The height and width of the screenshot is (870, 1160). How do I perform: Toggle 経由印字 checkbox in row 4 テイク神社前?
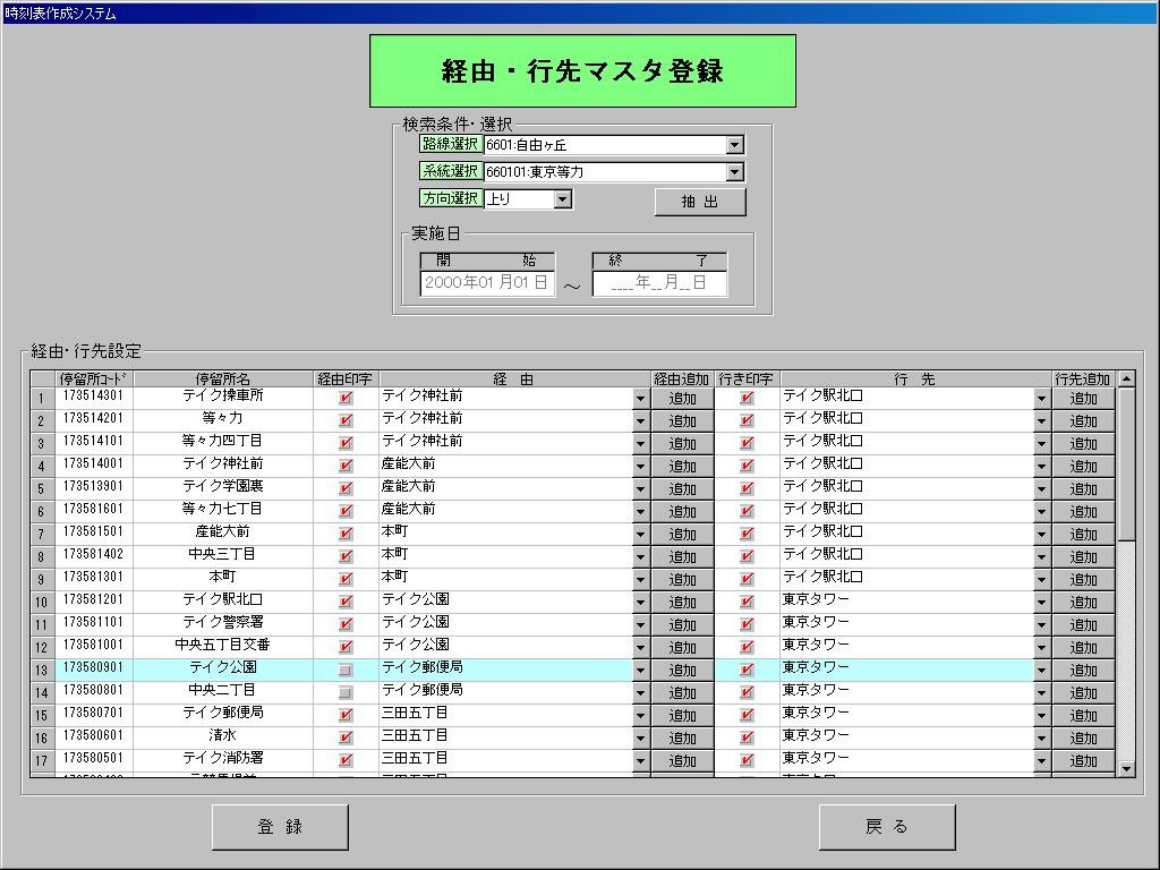(345, 466)
